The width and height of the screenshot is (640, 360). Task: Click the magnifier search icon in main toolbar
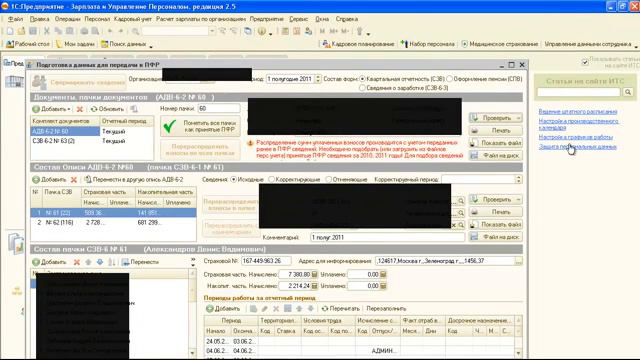(x=136, y=31)
